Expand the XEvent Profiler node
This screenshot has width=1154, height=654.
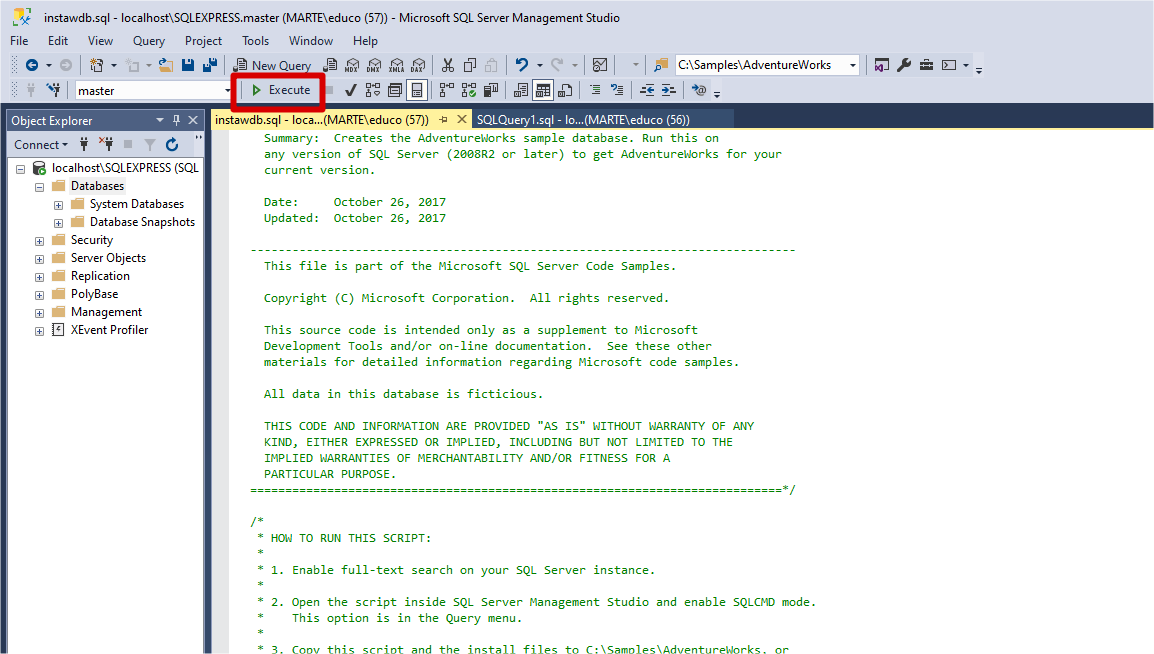pyautogui.click(x=40, y=331)
